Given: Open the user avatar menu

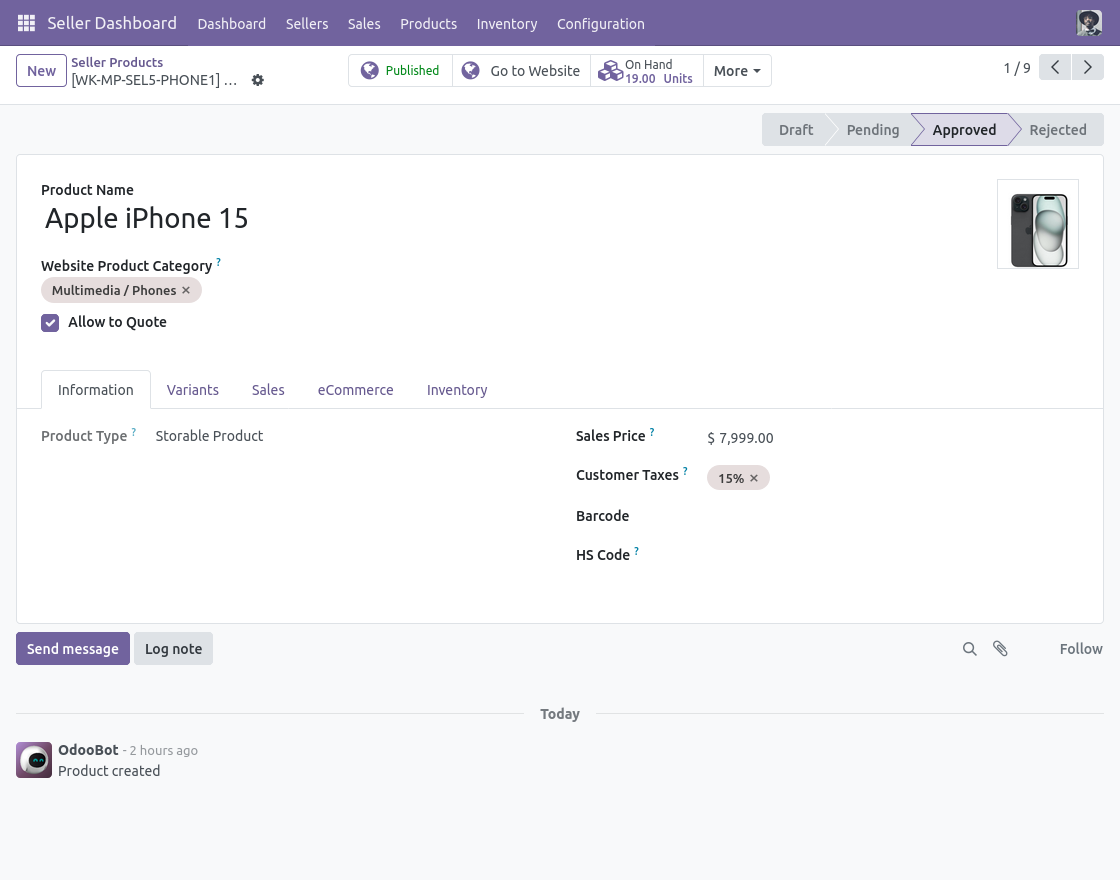Looking at the screenshot, I should coord(1089,23).
